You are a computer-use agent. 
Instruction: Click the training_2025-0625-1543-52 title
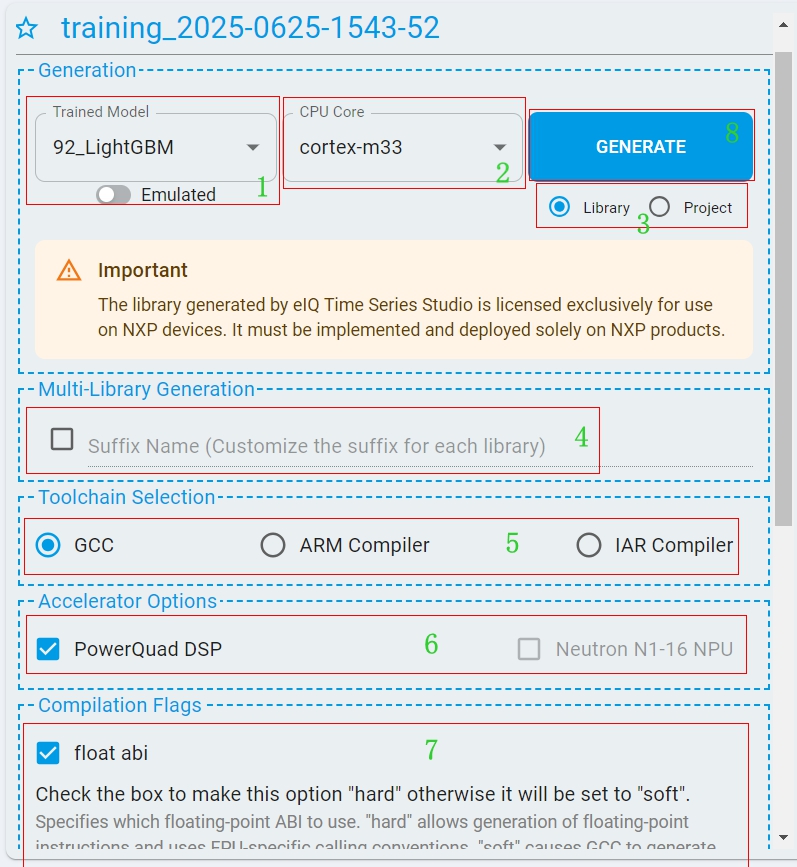click(x=250, y=28)
